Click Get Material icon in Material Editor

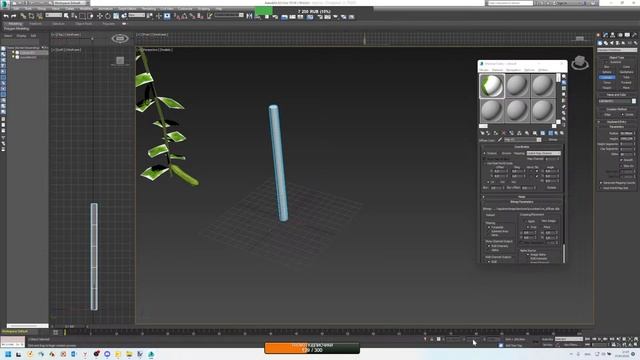tap(482, 133)
